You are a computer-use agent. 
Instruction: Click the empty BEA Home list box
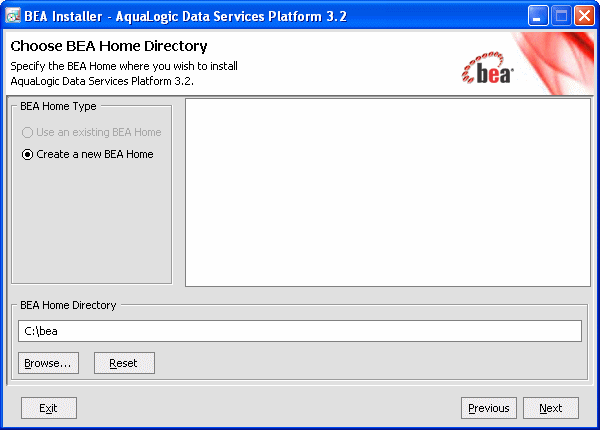pos(388,192)
